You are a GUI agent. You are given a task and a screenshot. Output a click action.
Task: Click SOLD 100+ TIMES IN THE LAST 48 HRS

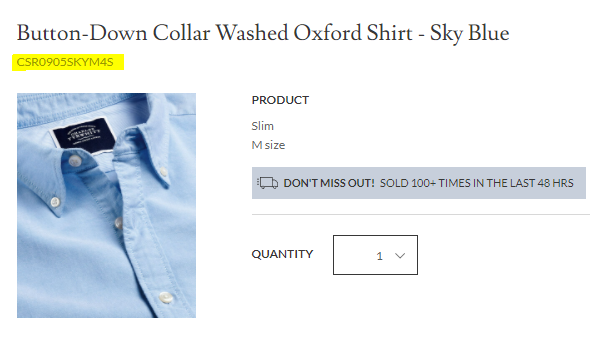click(x=477, y=183)
